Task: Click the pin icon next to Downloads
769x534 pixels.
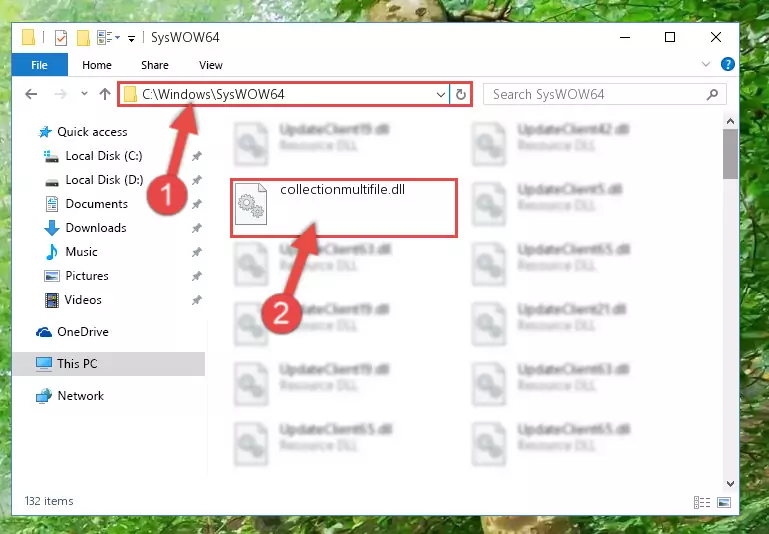Action: [196, 228]
